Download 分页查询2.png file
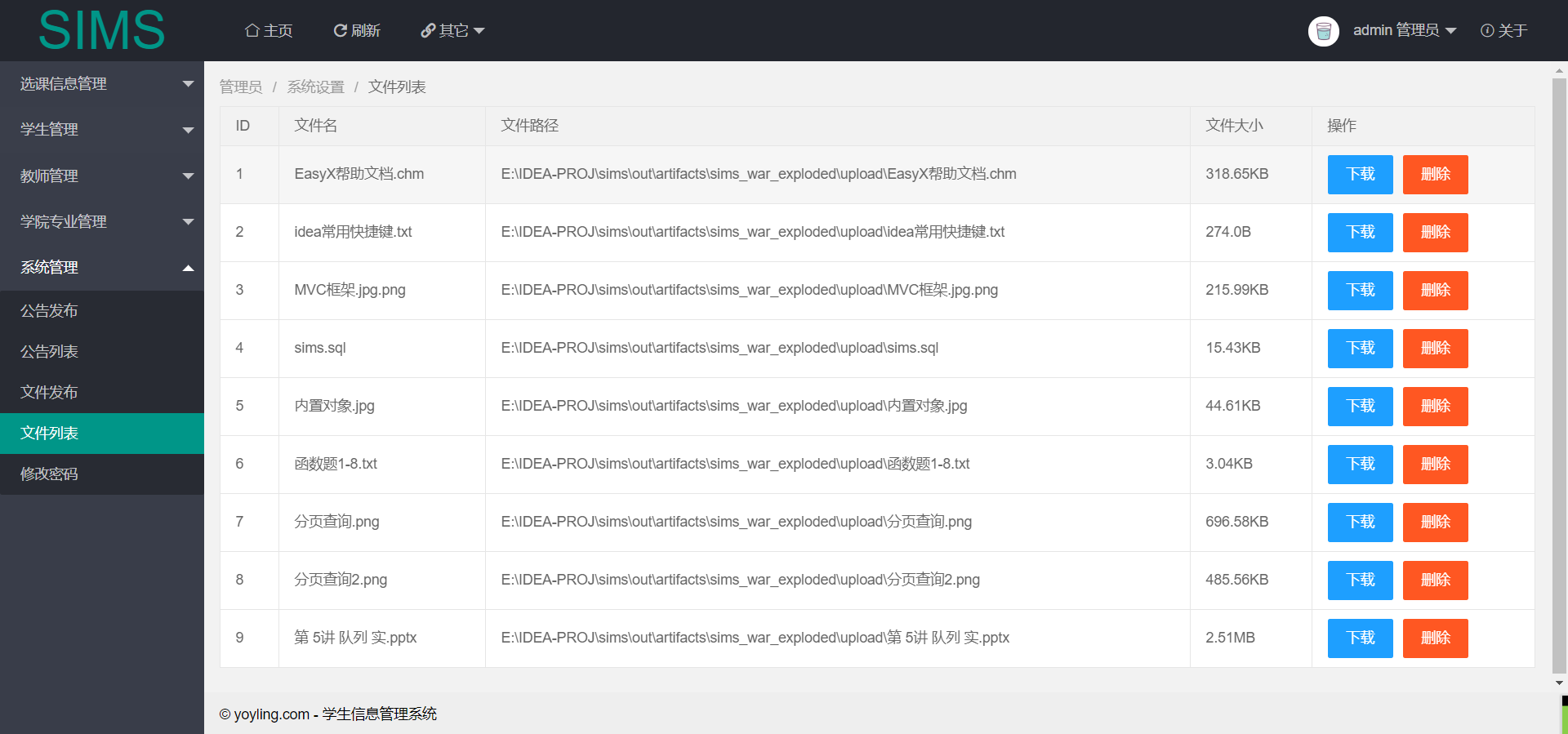This screenshot has width=1568, height=734. [1360, 581]
